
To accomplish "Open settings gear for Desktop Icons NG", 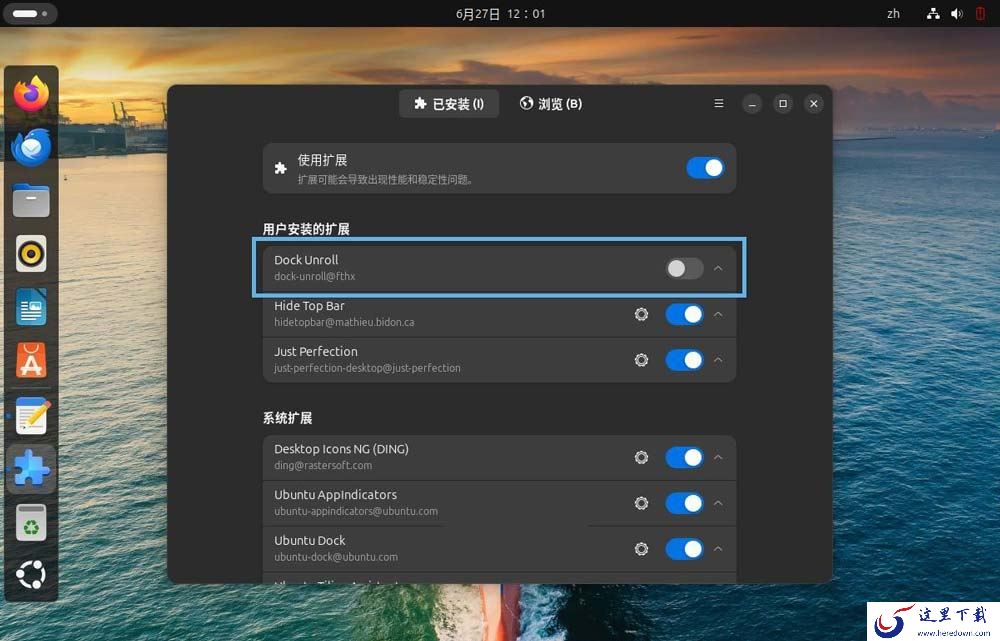I will tap(641, 457).
